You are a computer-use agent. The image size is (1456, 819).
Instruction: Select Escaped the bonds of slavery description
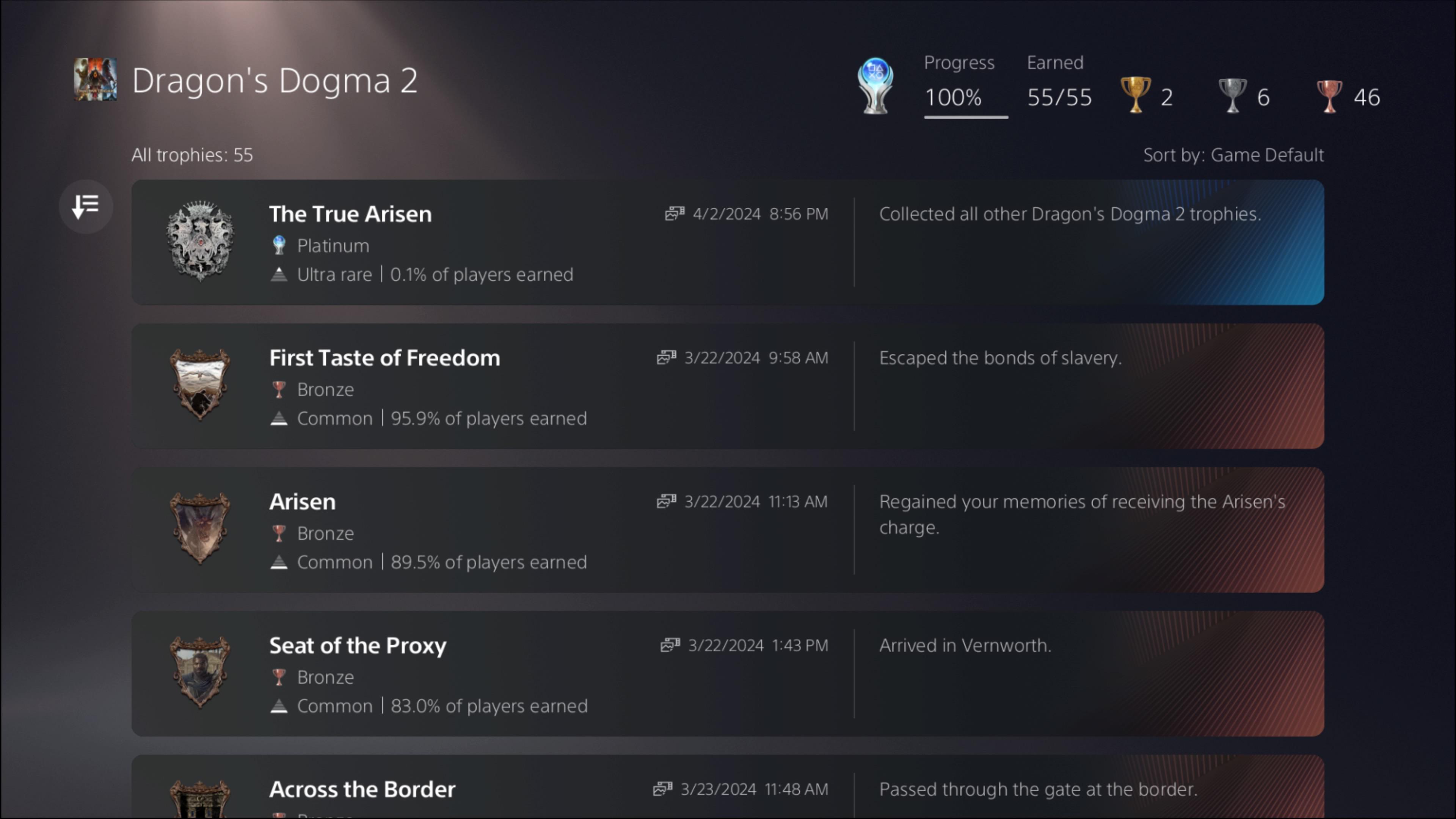tap(1000, 358)
